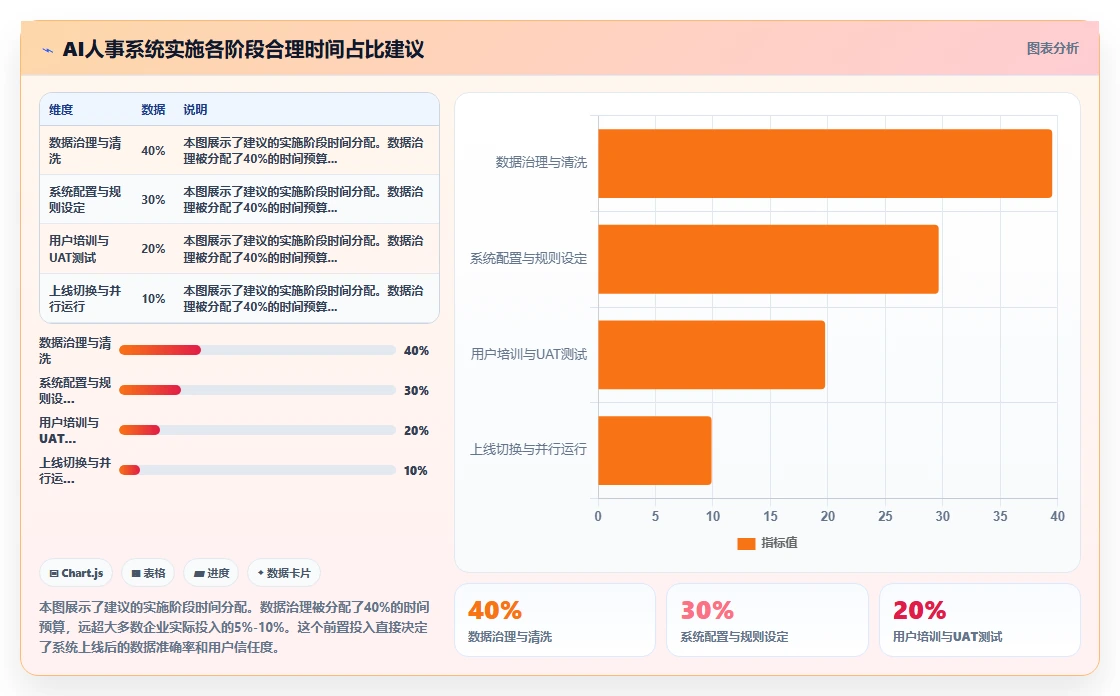Click the title AI人事系统实施各阶段合理时间占比建议

[x=244, y=49]
